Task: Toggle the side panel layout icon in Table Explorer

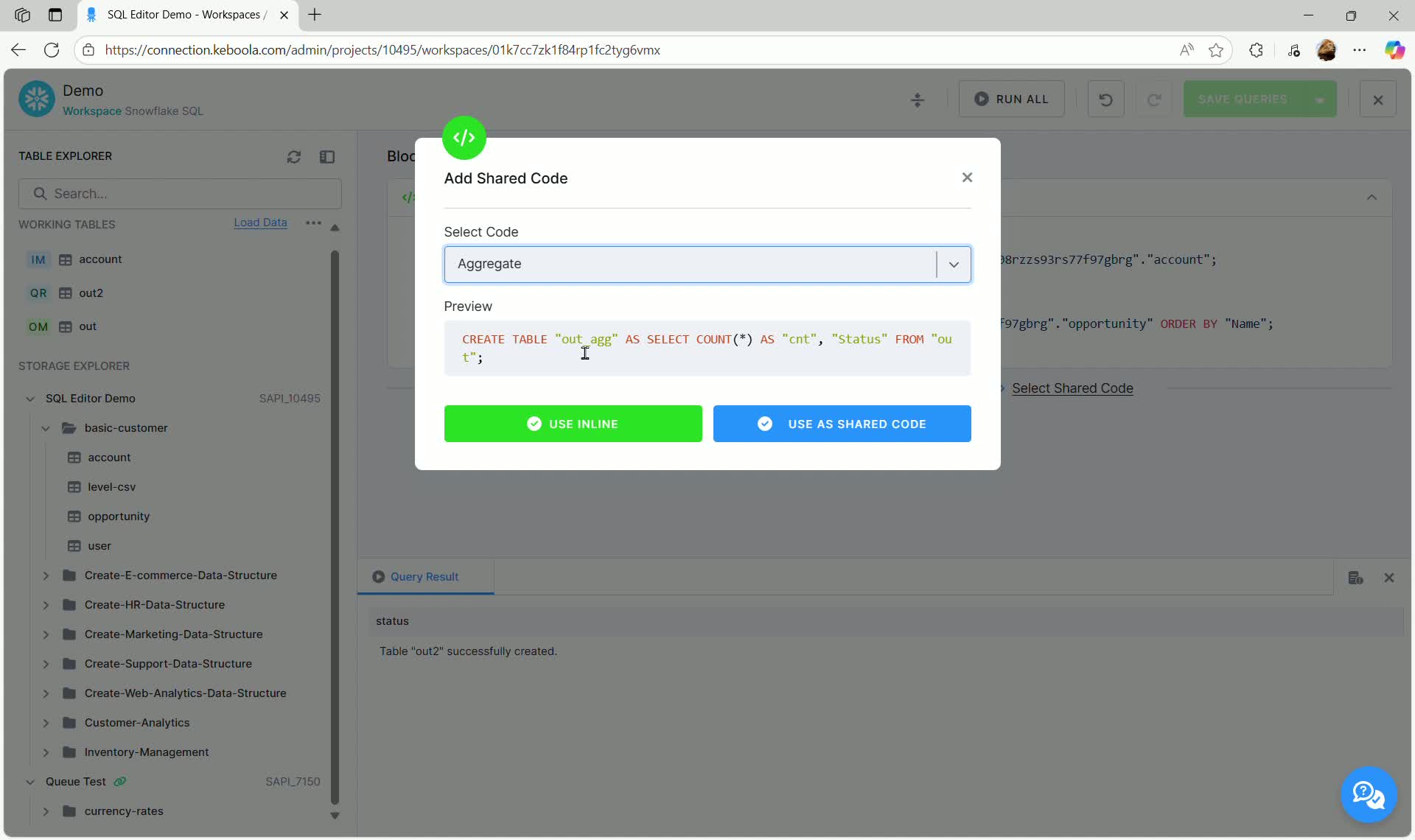Action: coord(328,157)
